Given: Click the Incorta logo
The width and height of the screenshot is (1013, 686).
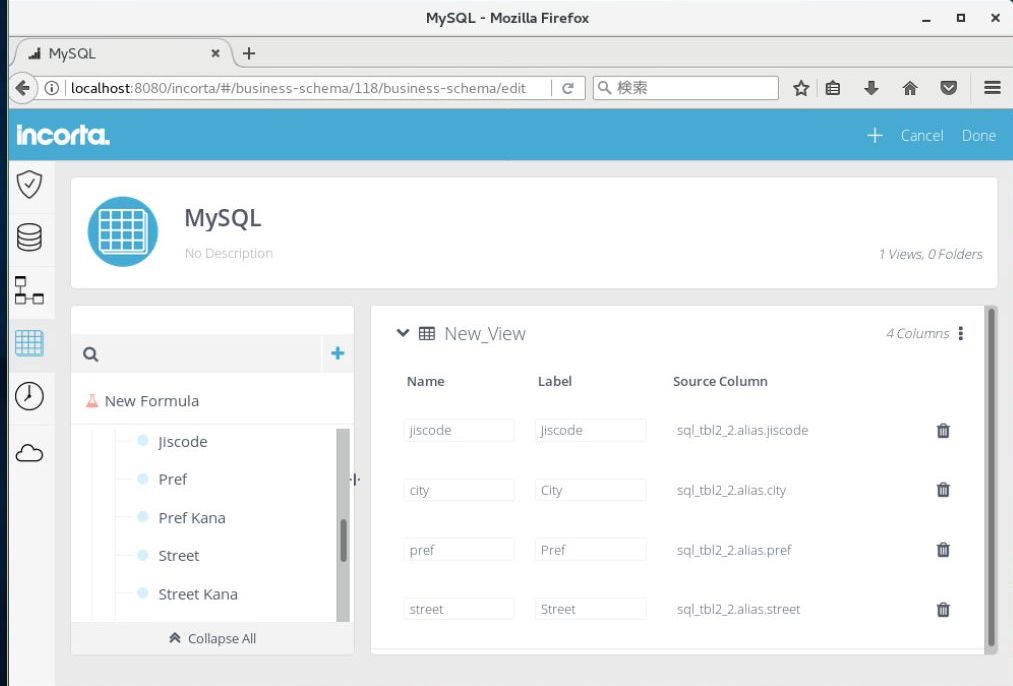Looking at the screenshot, I should pyautogui.click(x=63, y=134).
